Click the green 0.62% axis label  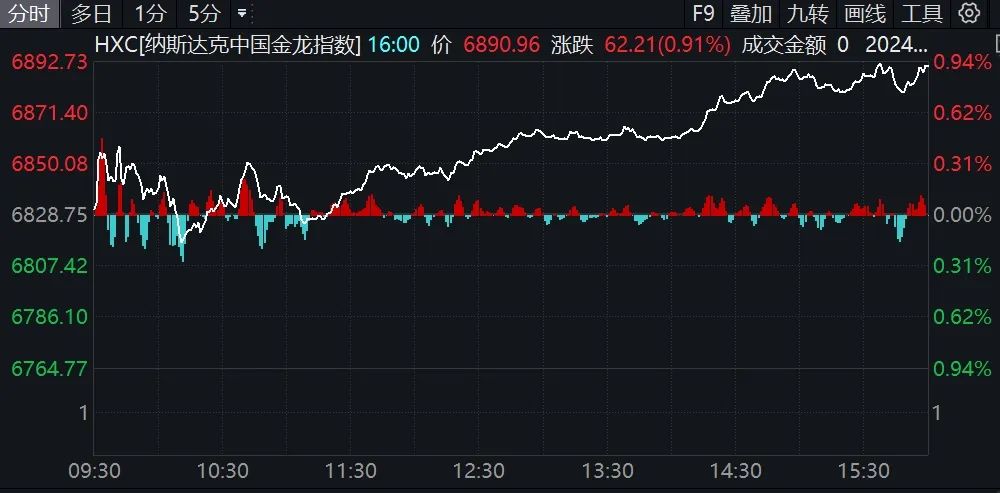coord(962,317)
